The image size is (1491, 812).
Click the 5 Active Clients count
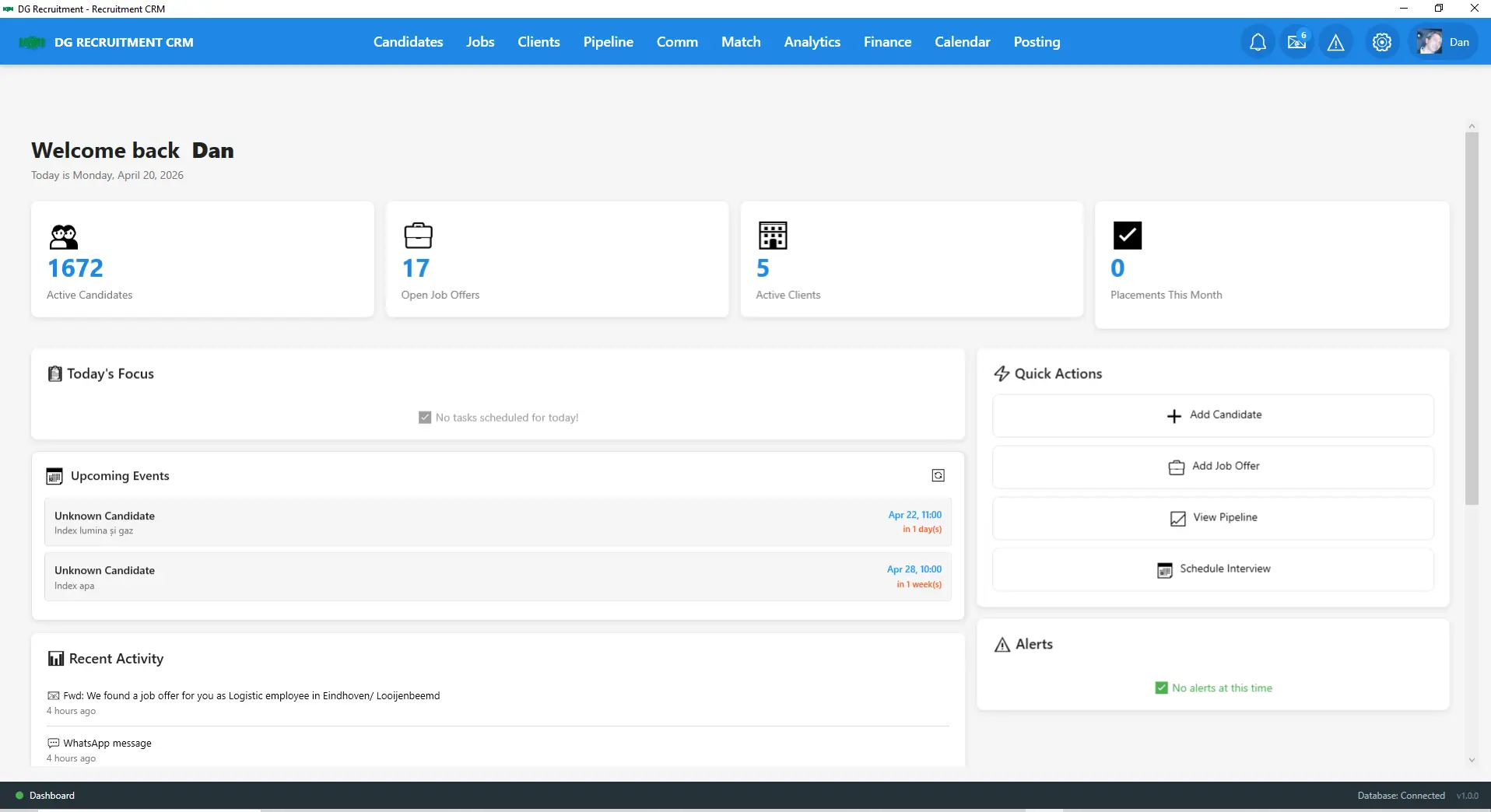pos(763,268)
